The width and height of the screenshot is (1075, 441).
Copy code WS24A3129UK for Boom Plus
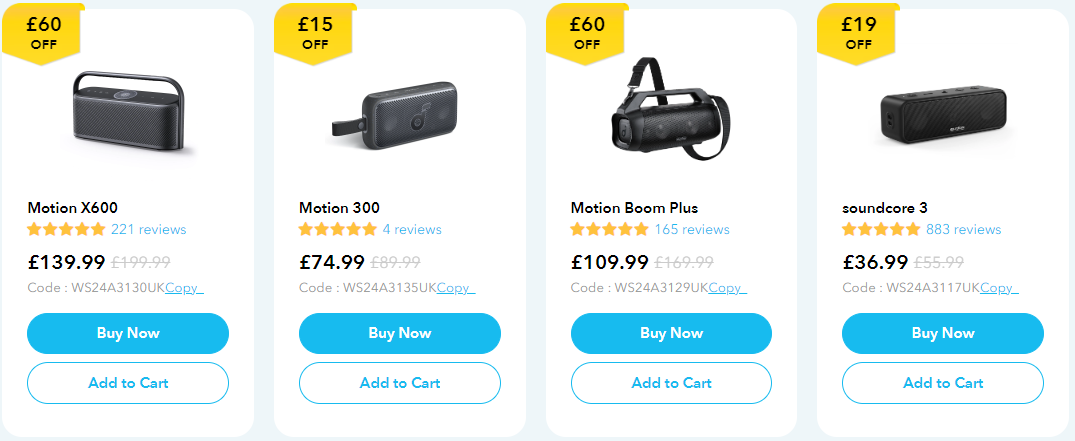(x=725, y=288)
